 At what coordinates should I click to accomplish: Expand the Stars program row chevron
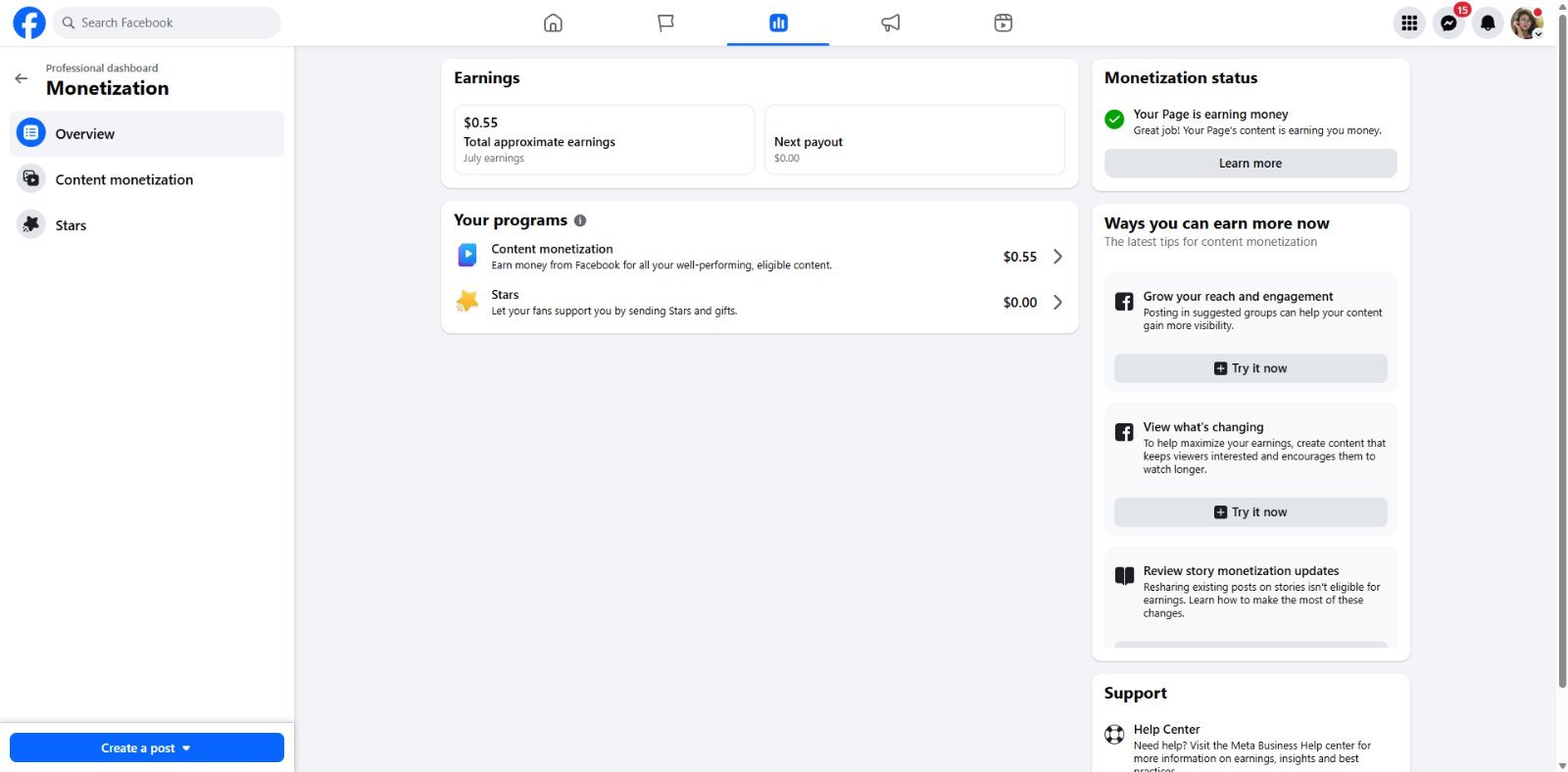1057,303
